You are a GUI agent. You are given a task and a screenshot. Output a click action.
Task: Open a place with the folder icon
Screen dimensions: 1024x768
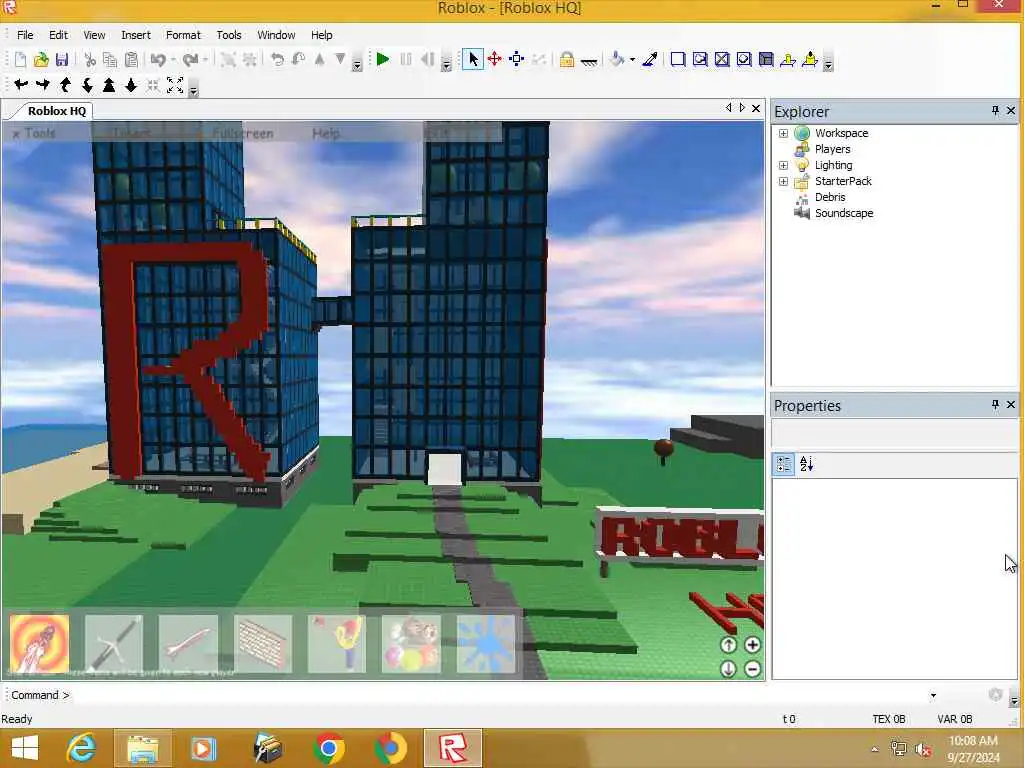pyautogui.click(x=41, y=59)
